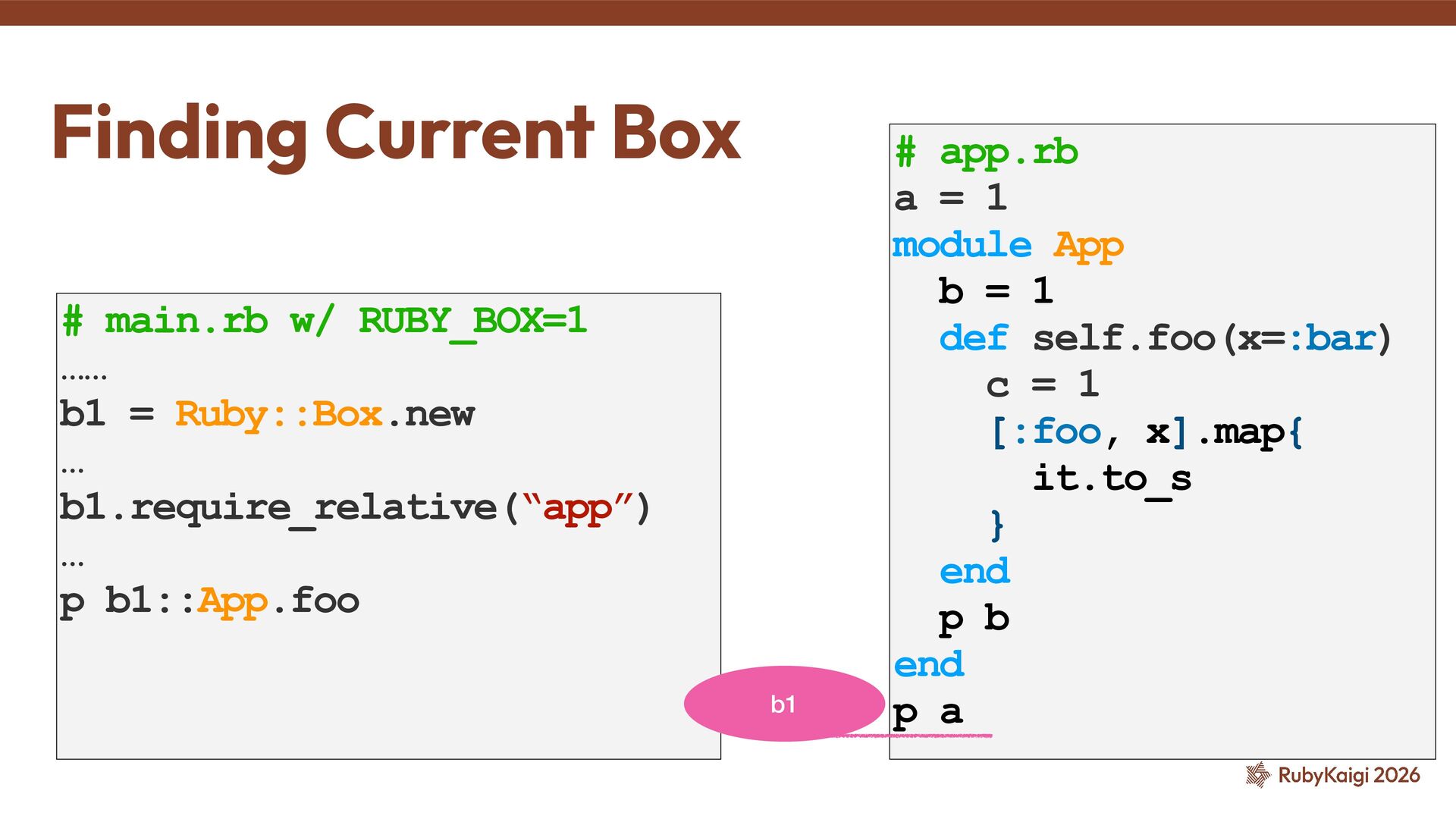Click the '# main.rb w/ RUBY_BOX=1' comment
The image size is (1456, 819).
pyautogui.click(x=325, y=321)
